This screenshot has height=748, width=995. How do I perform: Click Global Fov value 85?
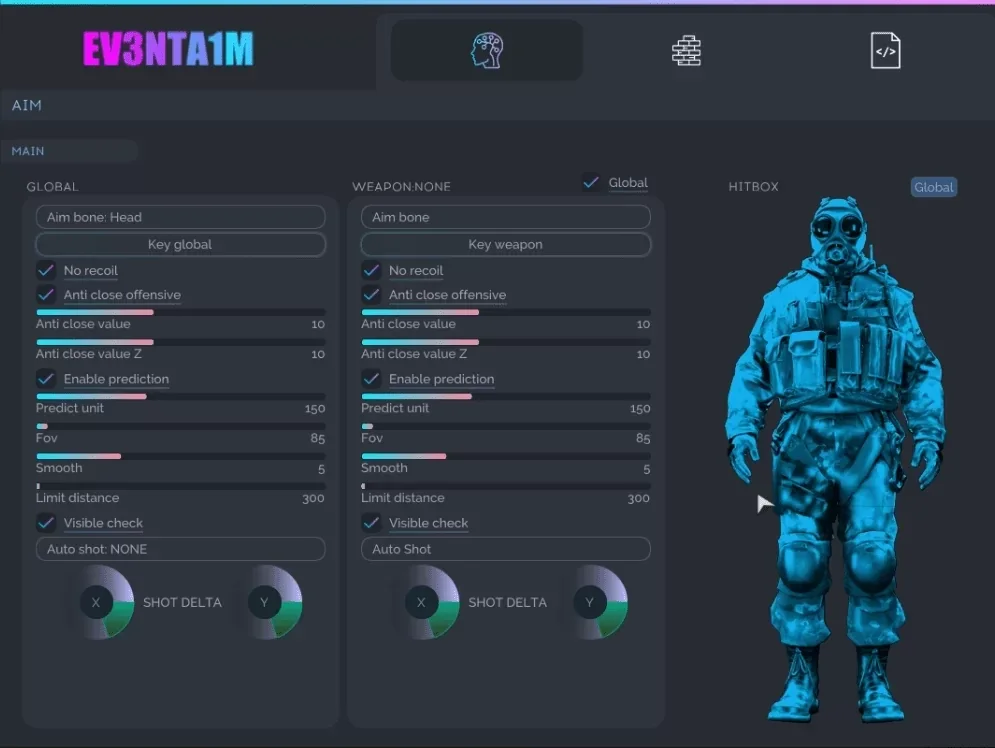click(318, 438)
